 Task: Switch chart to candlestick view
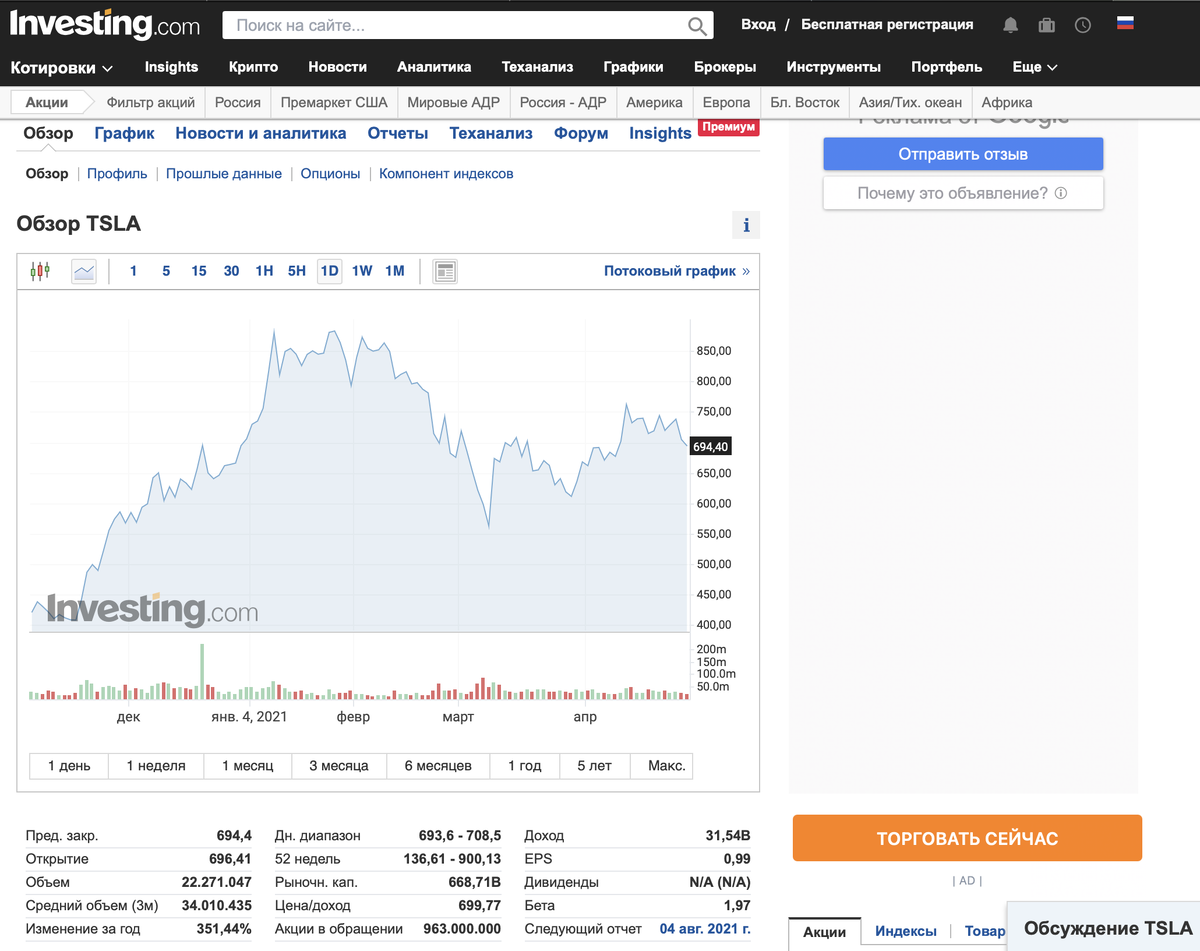click(40, 271)
